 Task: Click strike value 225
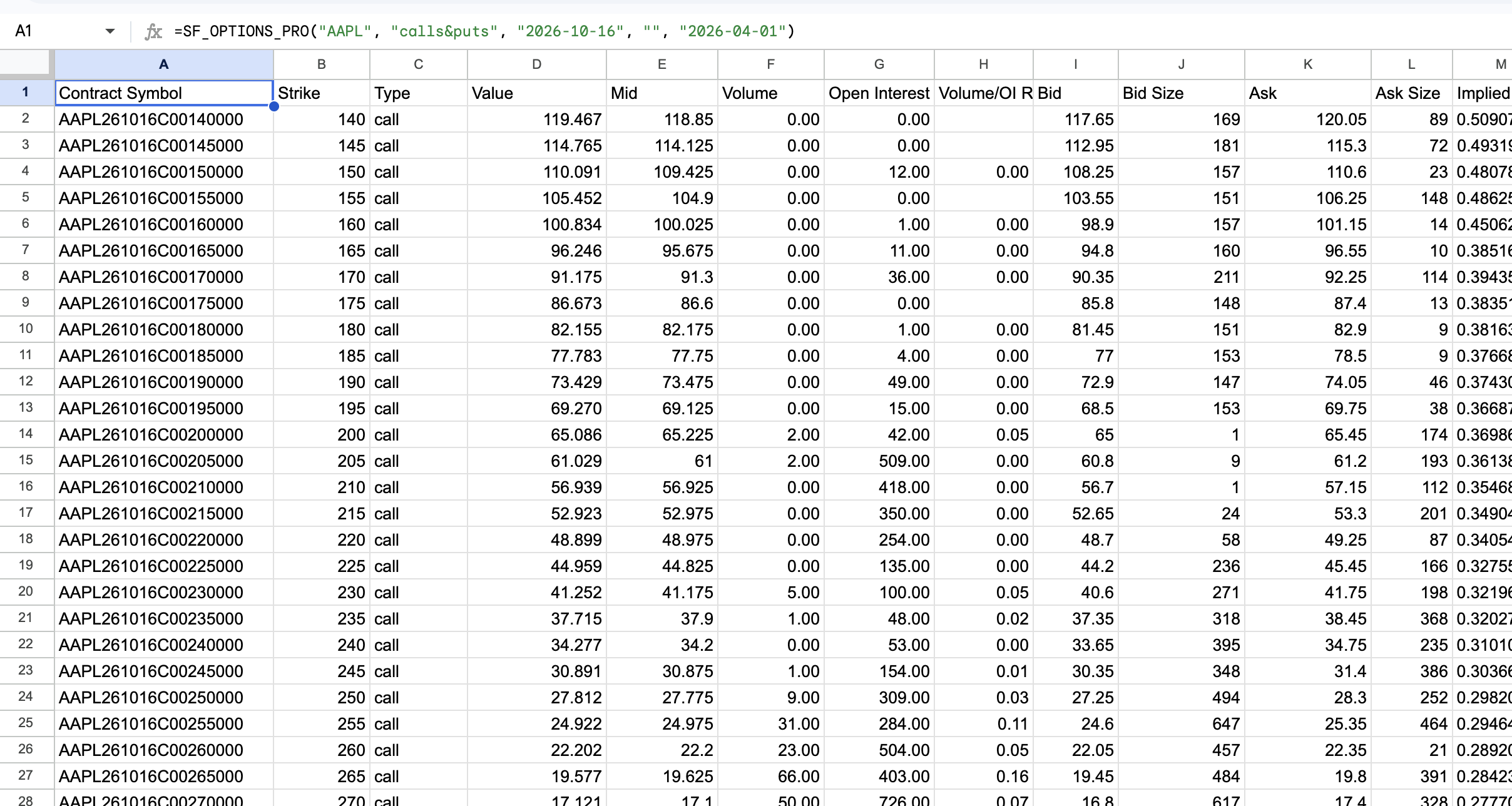[322, 566]
